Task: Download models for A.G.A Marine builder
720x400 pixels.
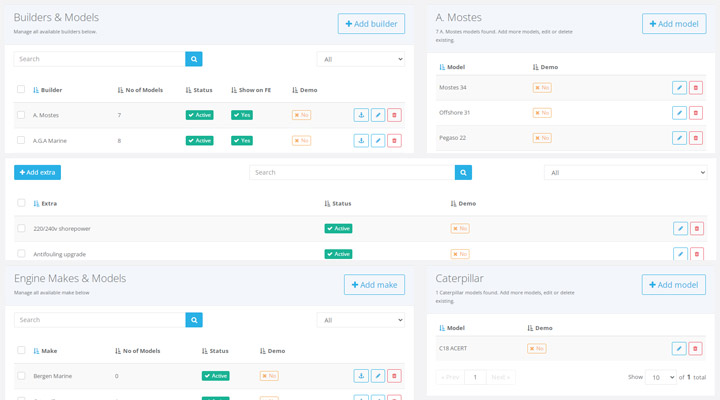Action: pos(361,141)
